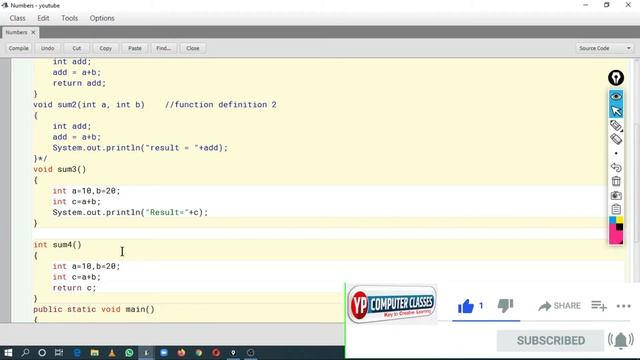The image size is (640, 360).
Task: Click the '//function definition 2' comment
Action: pos(221,105)
